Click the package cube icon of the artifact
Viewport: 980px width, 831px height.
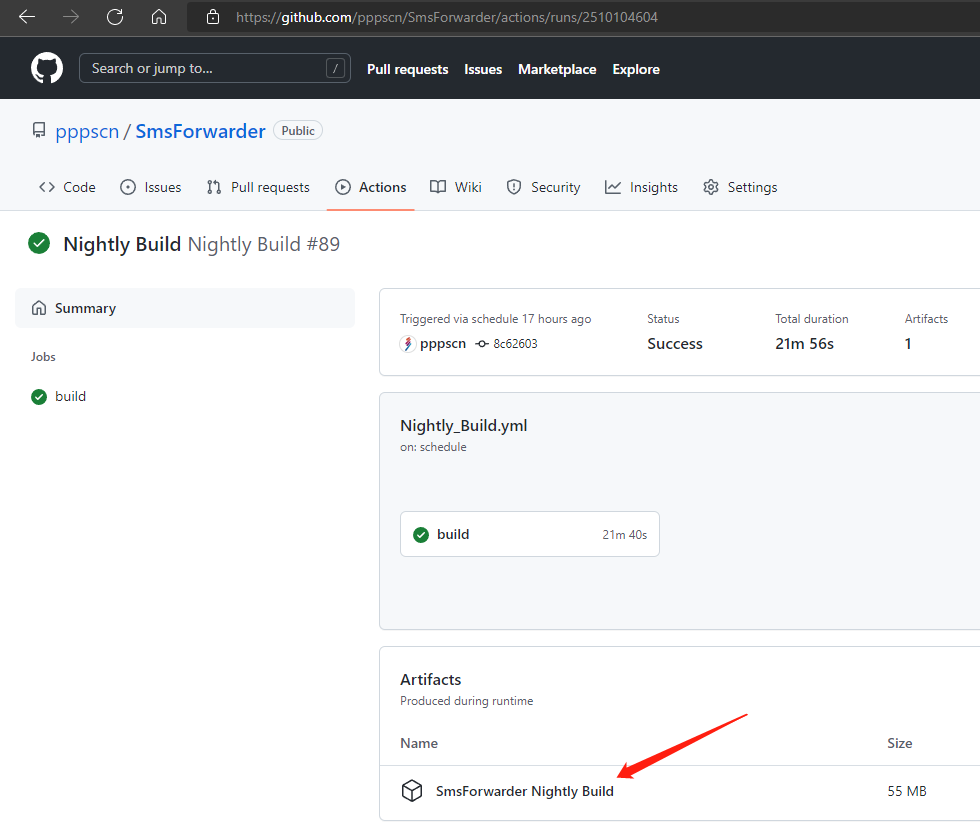point(412,790)
